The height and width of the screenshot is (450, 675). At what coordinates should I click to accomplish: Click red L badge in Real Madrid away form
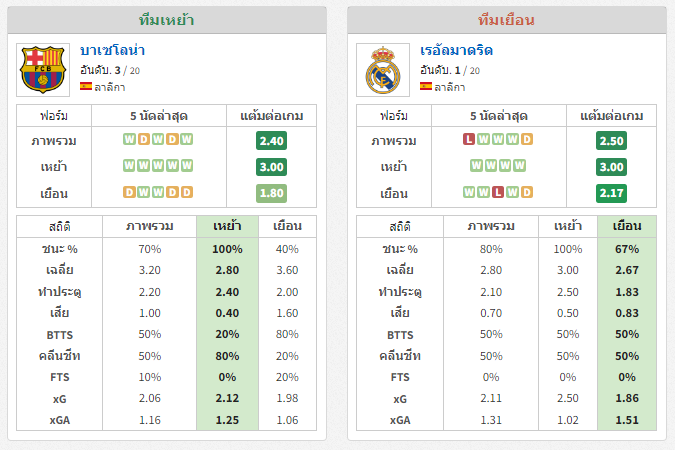click(498, 192)
